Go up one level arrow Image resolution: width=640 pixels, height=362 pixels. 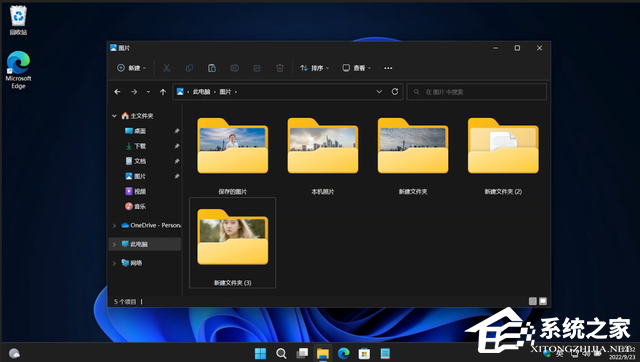(163, 92)
